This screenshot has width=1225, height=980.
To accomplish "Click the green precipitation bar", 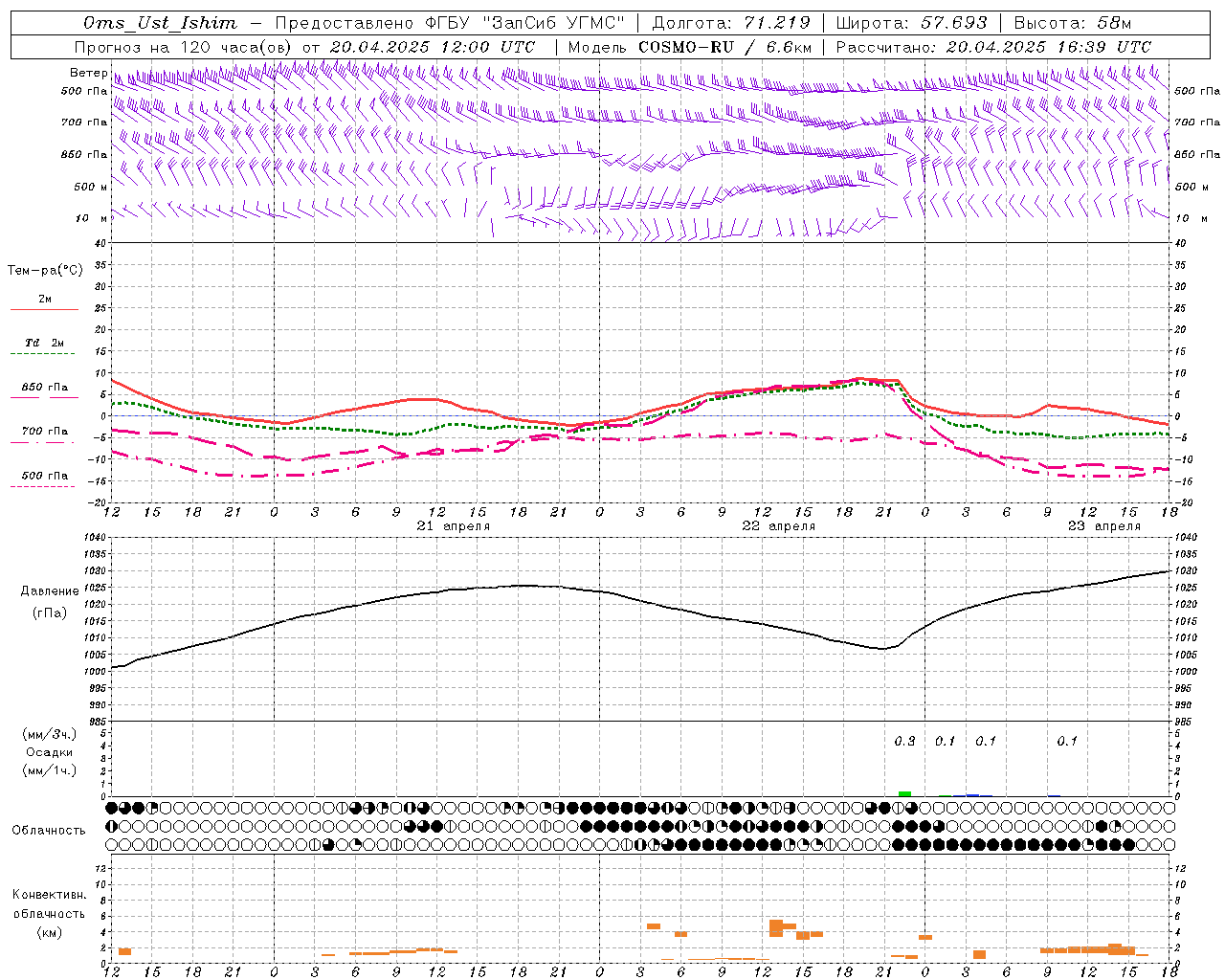I will click(x=904, y=793).
